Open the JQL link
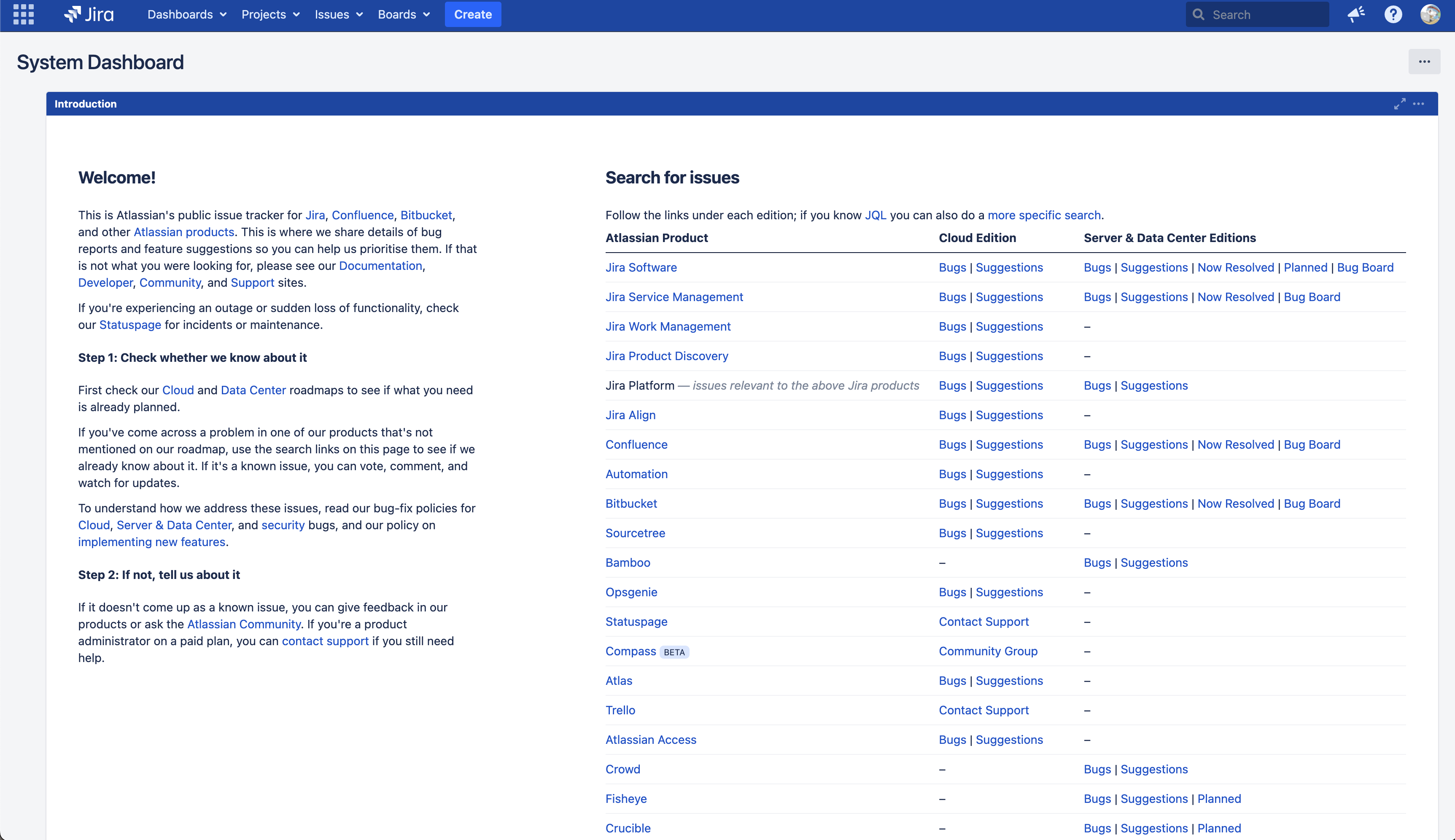1455x840 pixels. coord(875,215)
